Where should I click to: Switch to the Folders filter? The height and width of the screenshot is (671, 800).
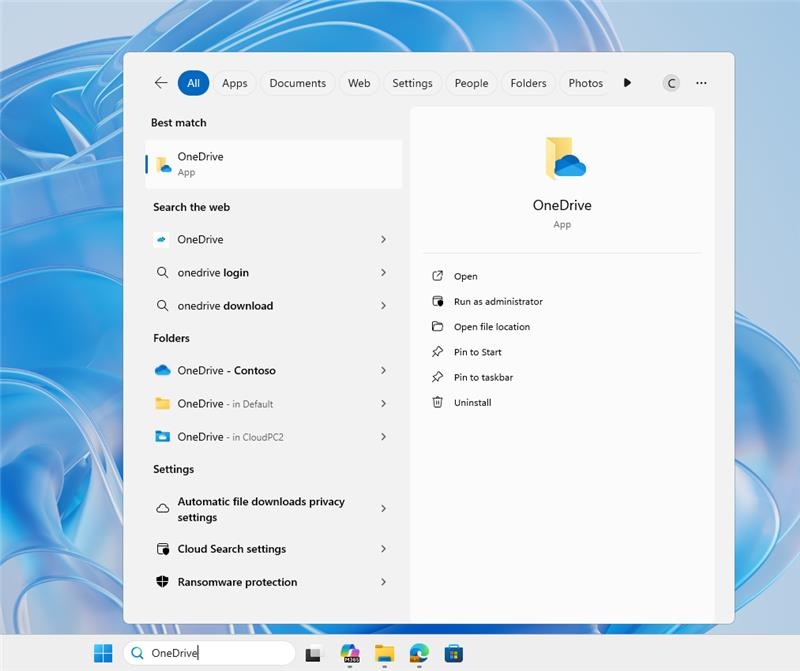pyautogui.click(x=528, y=83)
